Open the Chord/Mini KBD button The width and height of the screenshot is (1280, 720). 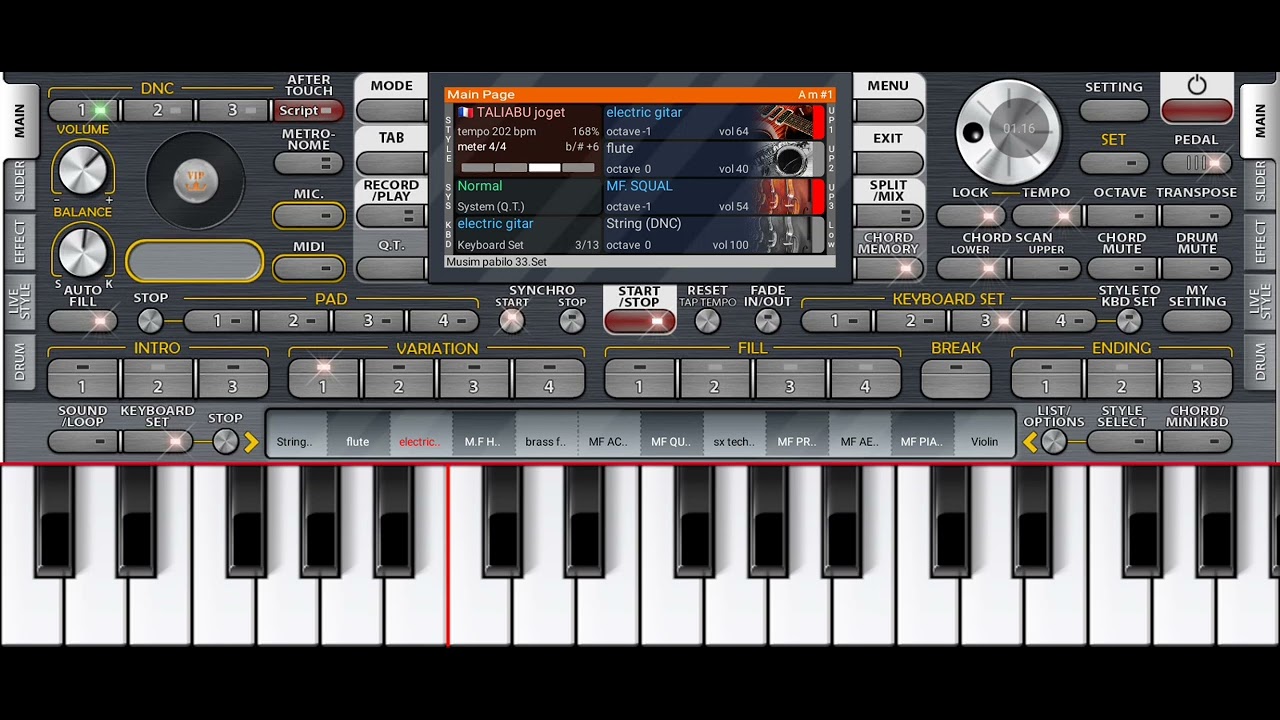click(x=1197, y=441)
